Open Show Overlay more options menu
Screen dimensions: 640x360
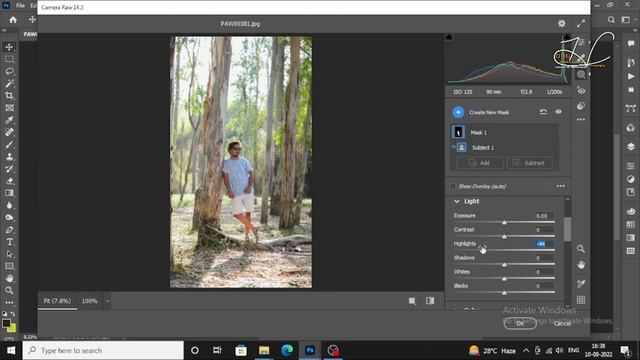(561, 186)
